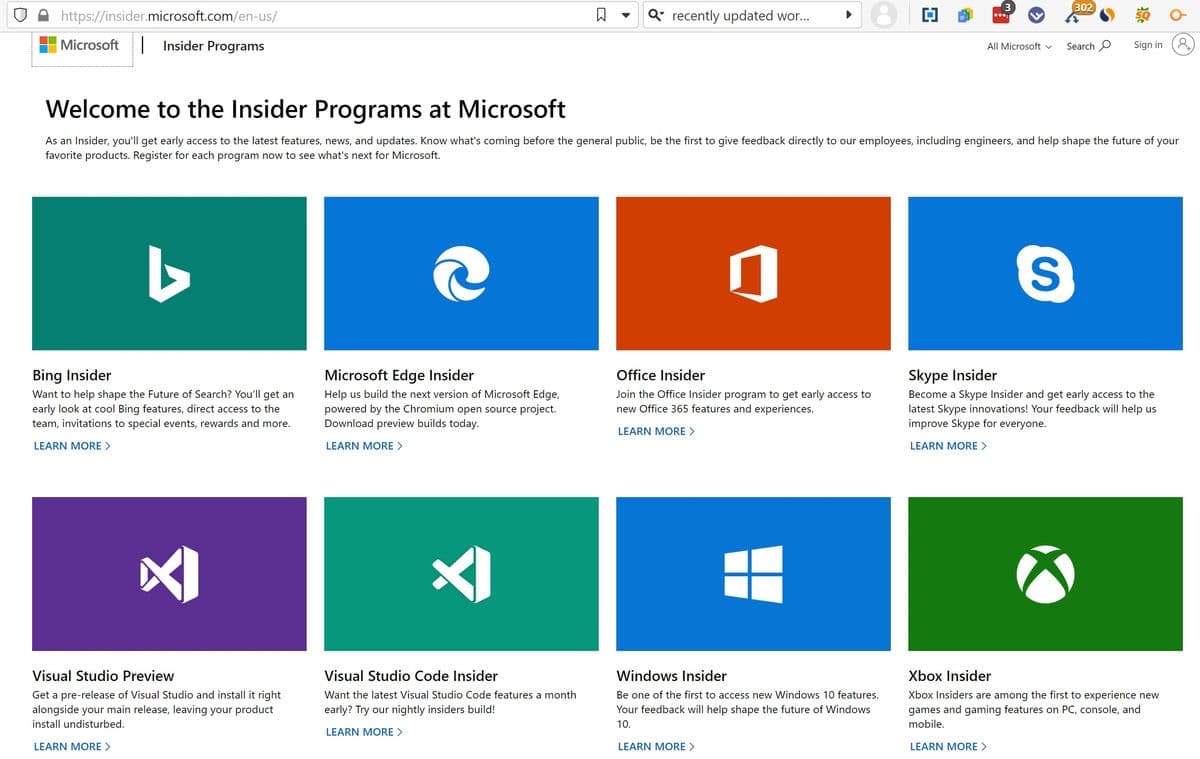1200x759 pixels.
Task: Expand the All Microsoft menu
Action: coord(1019,46)
